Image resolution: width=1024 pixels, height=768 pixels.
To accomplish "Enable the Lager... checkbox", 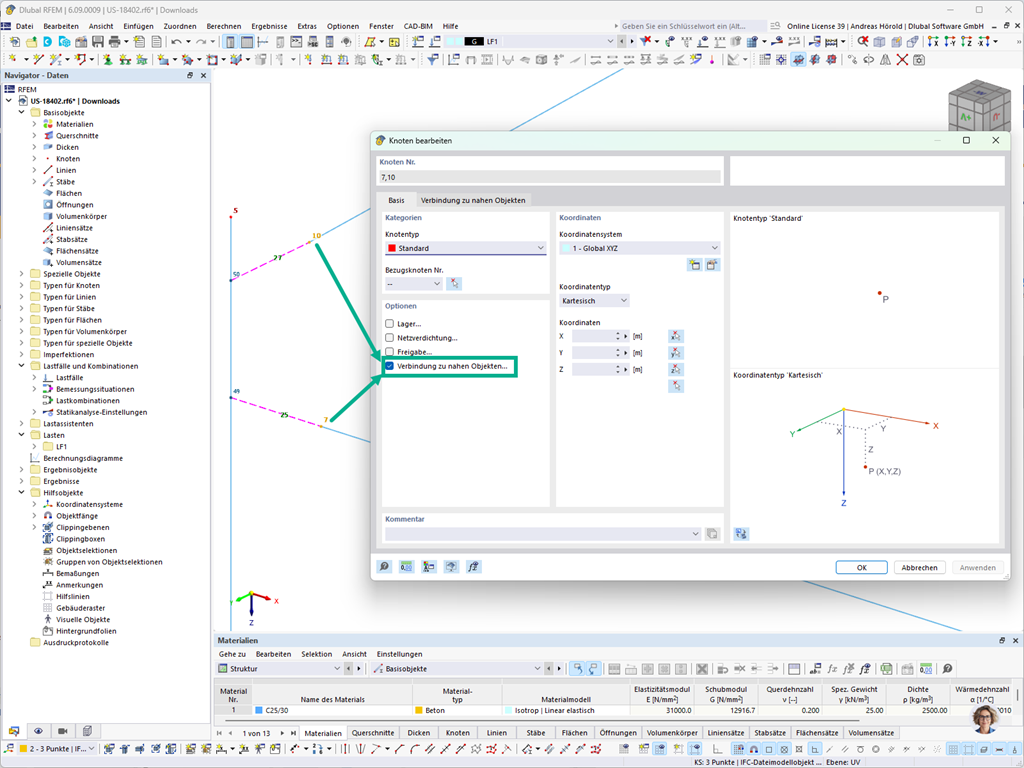I will pyautogui.click(x=390, y=323).
